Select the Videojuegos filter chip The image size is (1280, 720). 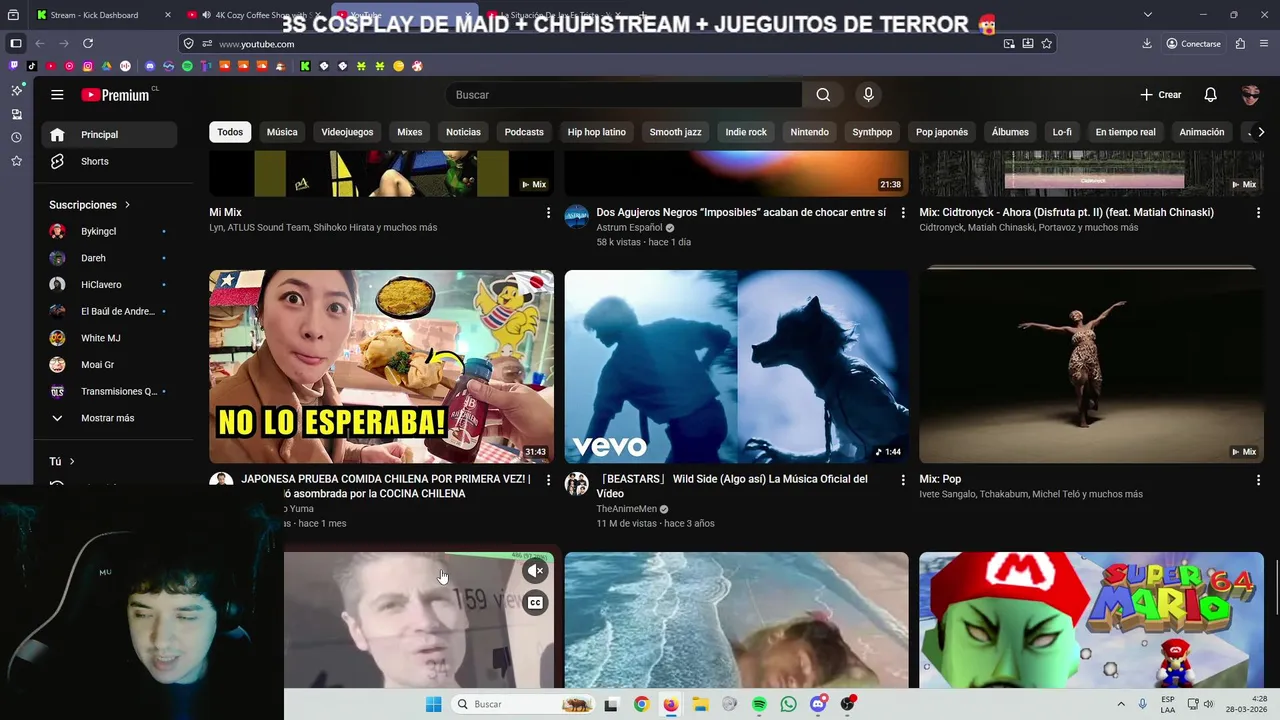coord(347,132)
